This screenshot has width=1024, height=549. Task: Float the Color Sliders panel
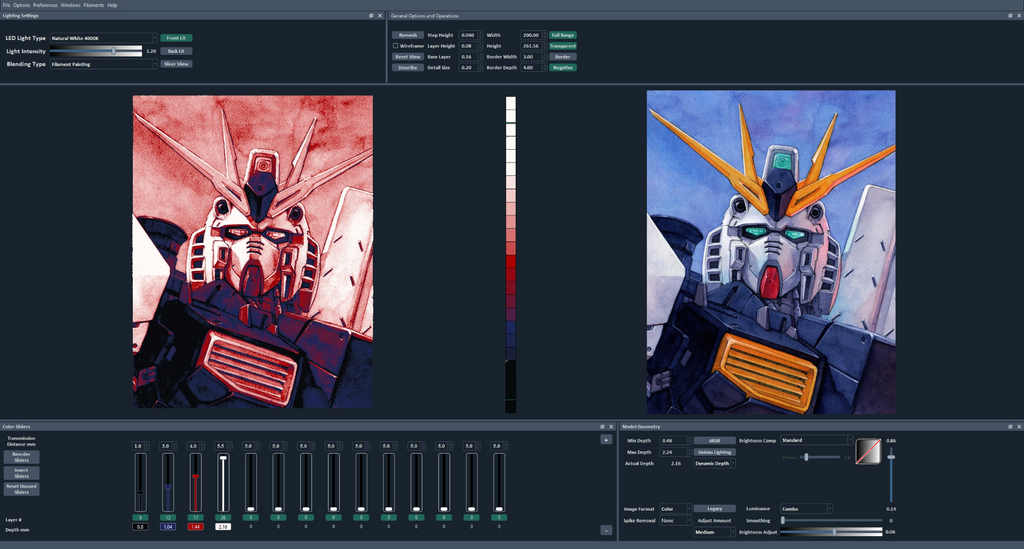(602, 426)
